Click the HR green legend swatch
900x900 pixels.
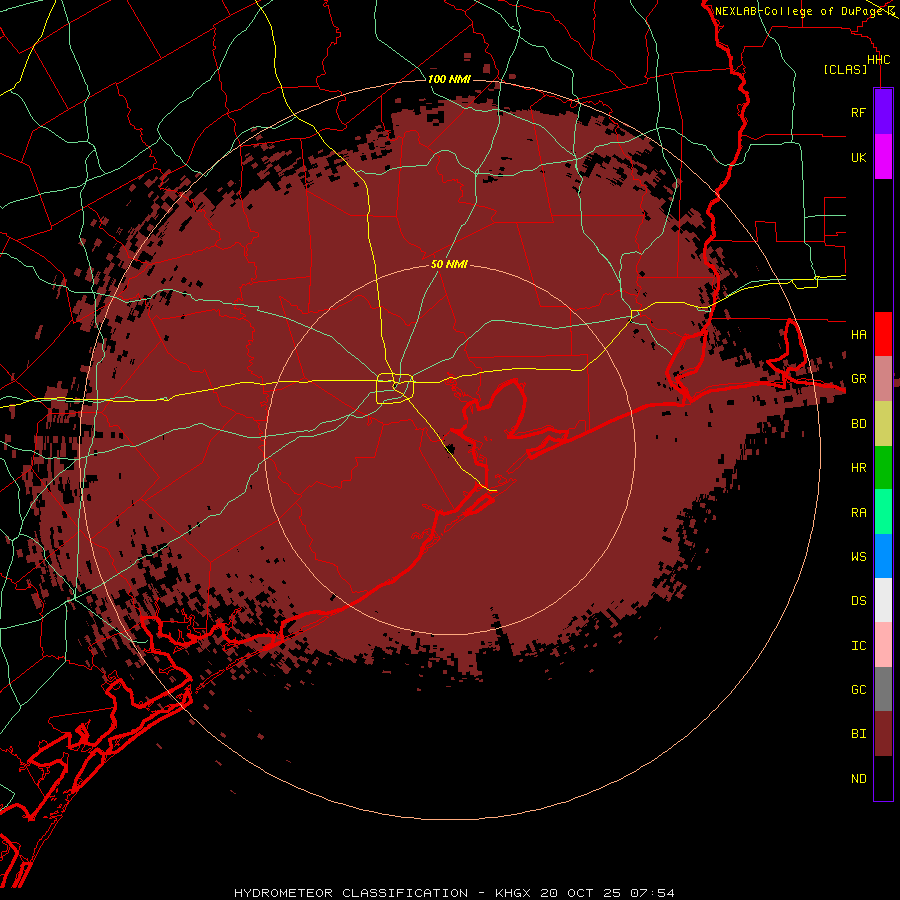[883, 468]
